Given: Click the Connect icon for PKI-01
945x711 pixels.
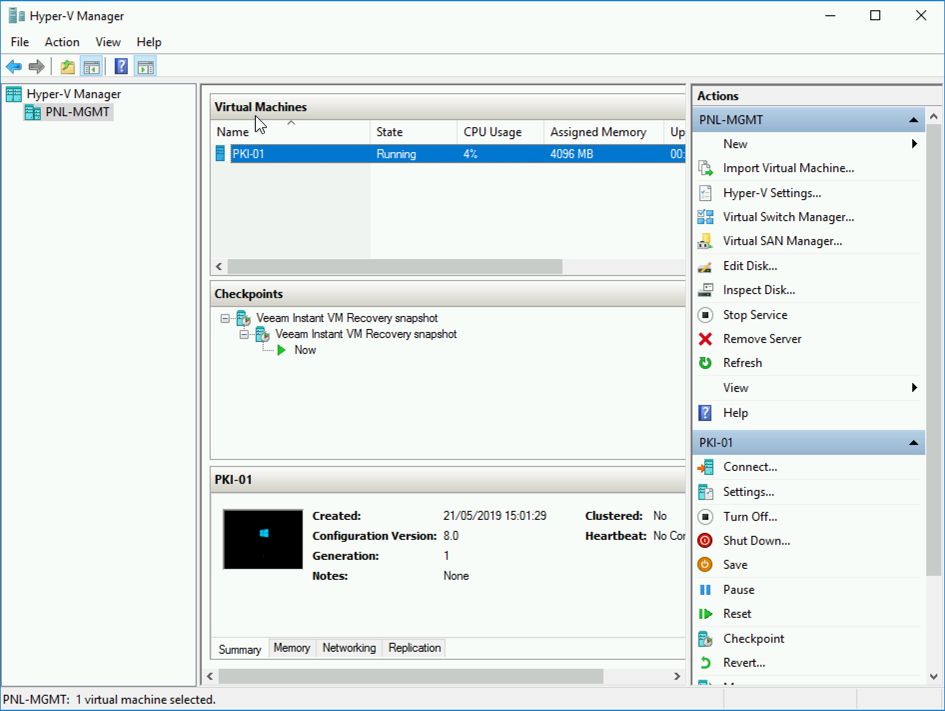Looking at the screenshot, I should 705,467.
